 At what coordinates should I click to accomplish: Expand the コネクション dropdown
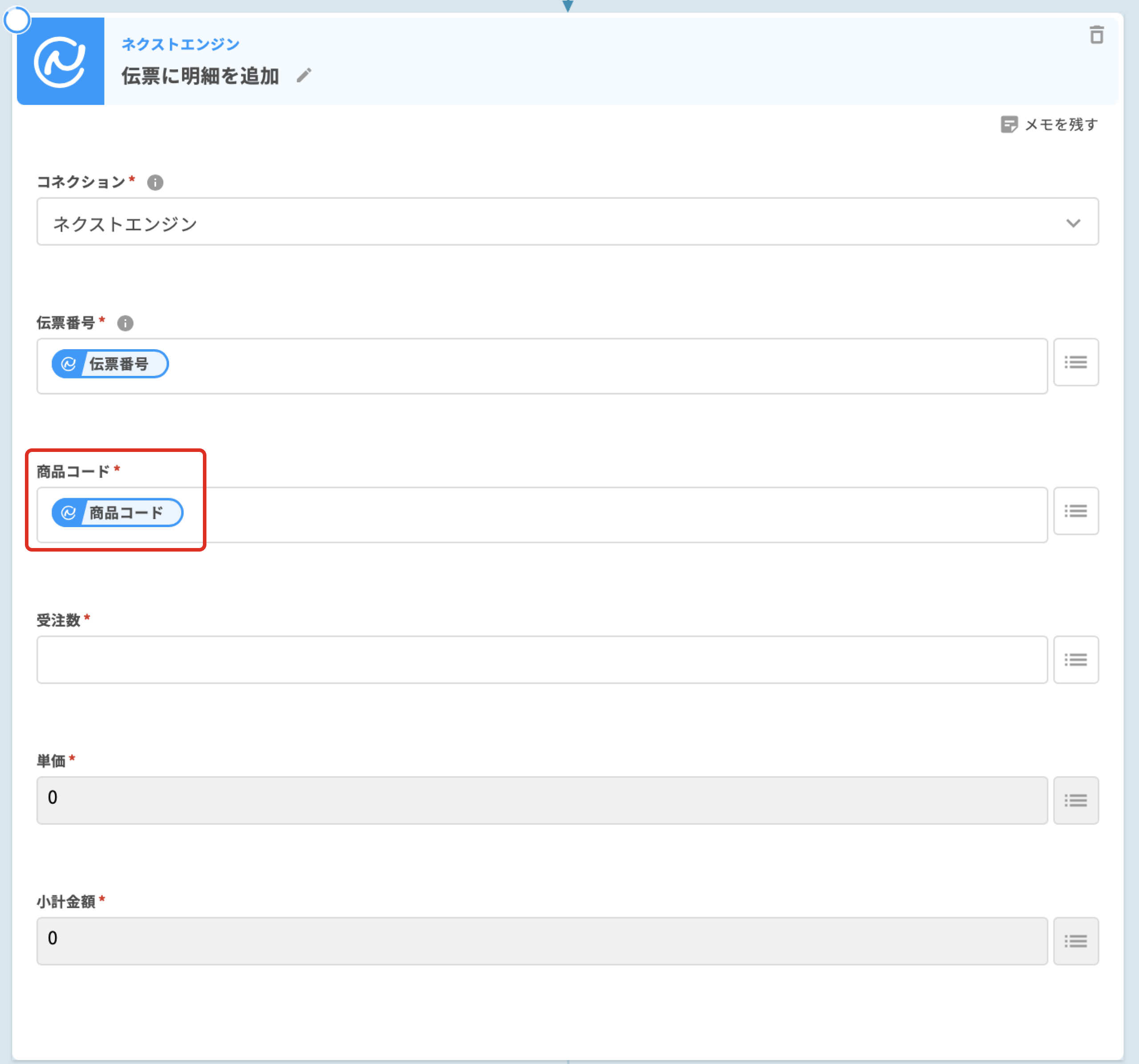[x=567, y=222]
